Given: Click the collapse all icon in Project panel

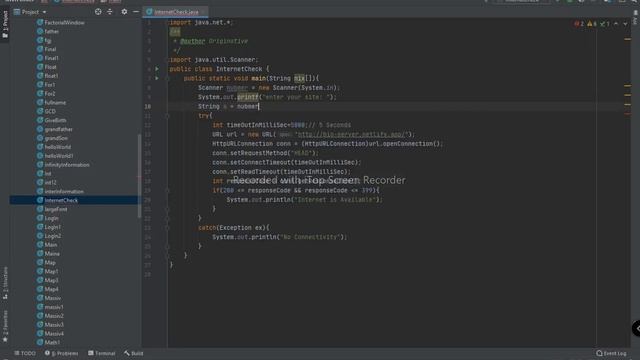Looking at the screenshot, I should [x=110, y=12].
